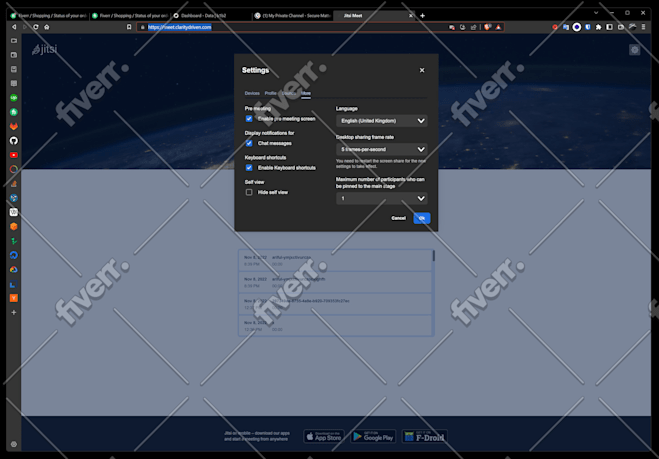Open a new browser tab
Image resolution: width=659 pixels, height=459 pixels.
(422, 16)
